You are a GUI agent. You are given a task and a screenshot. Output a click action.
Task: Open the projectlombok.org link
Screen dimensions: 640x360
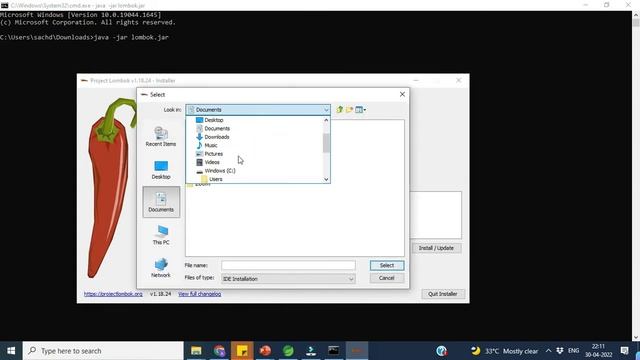click(x=113, y=294)
